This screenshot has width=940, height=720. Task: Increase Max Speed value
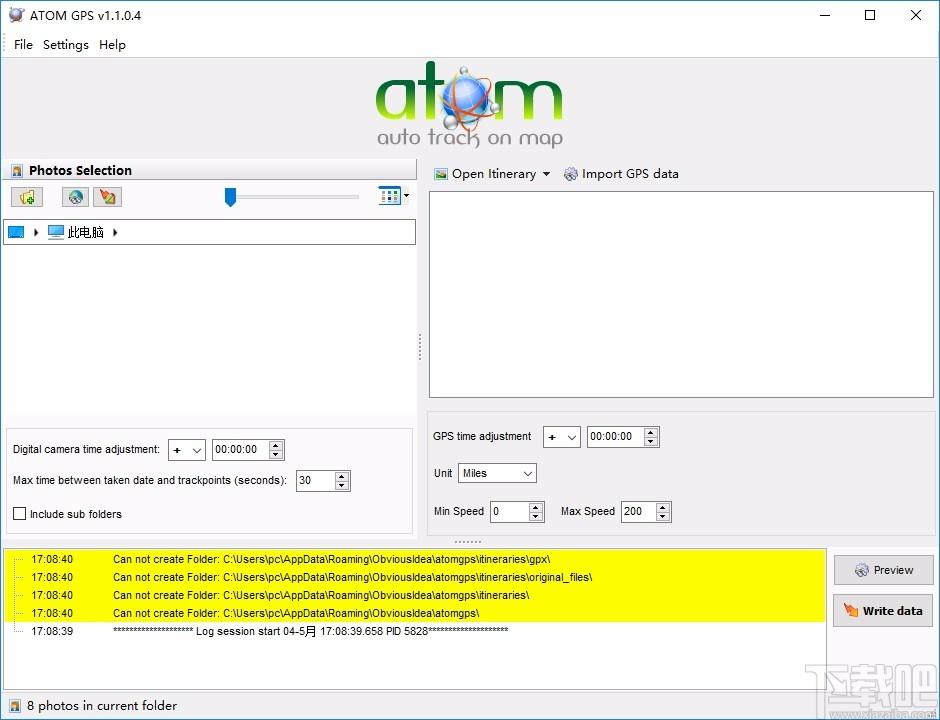tap(662, 507)
